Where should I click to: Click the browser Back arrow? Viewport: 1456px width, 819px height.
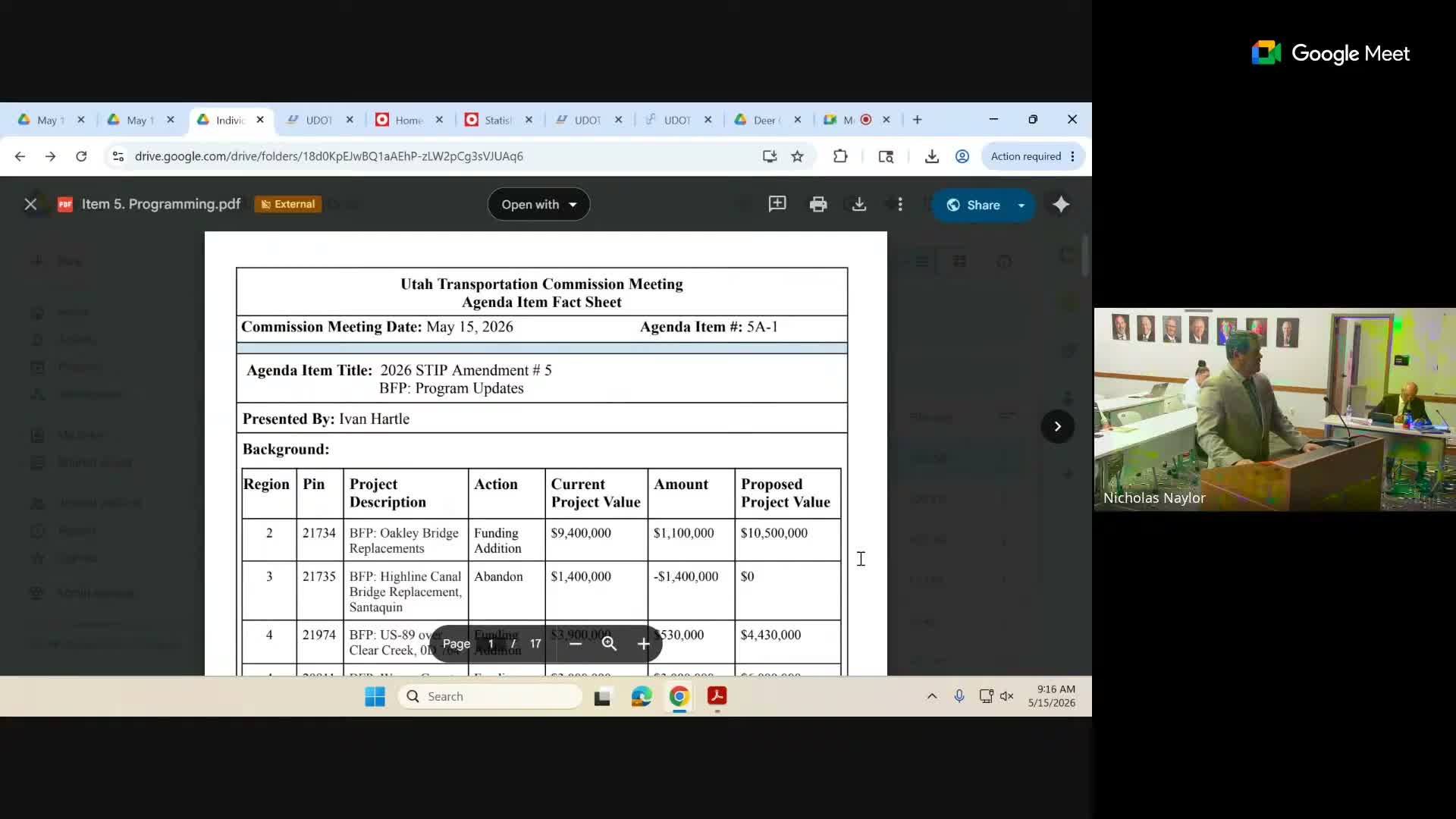coord(20,156)
